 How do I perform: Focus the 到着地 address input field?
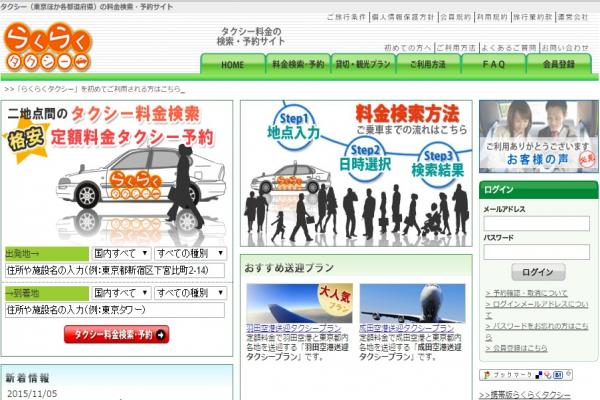click(115, 310)
